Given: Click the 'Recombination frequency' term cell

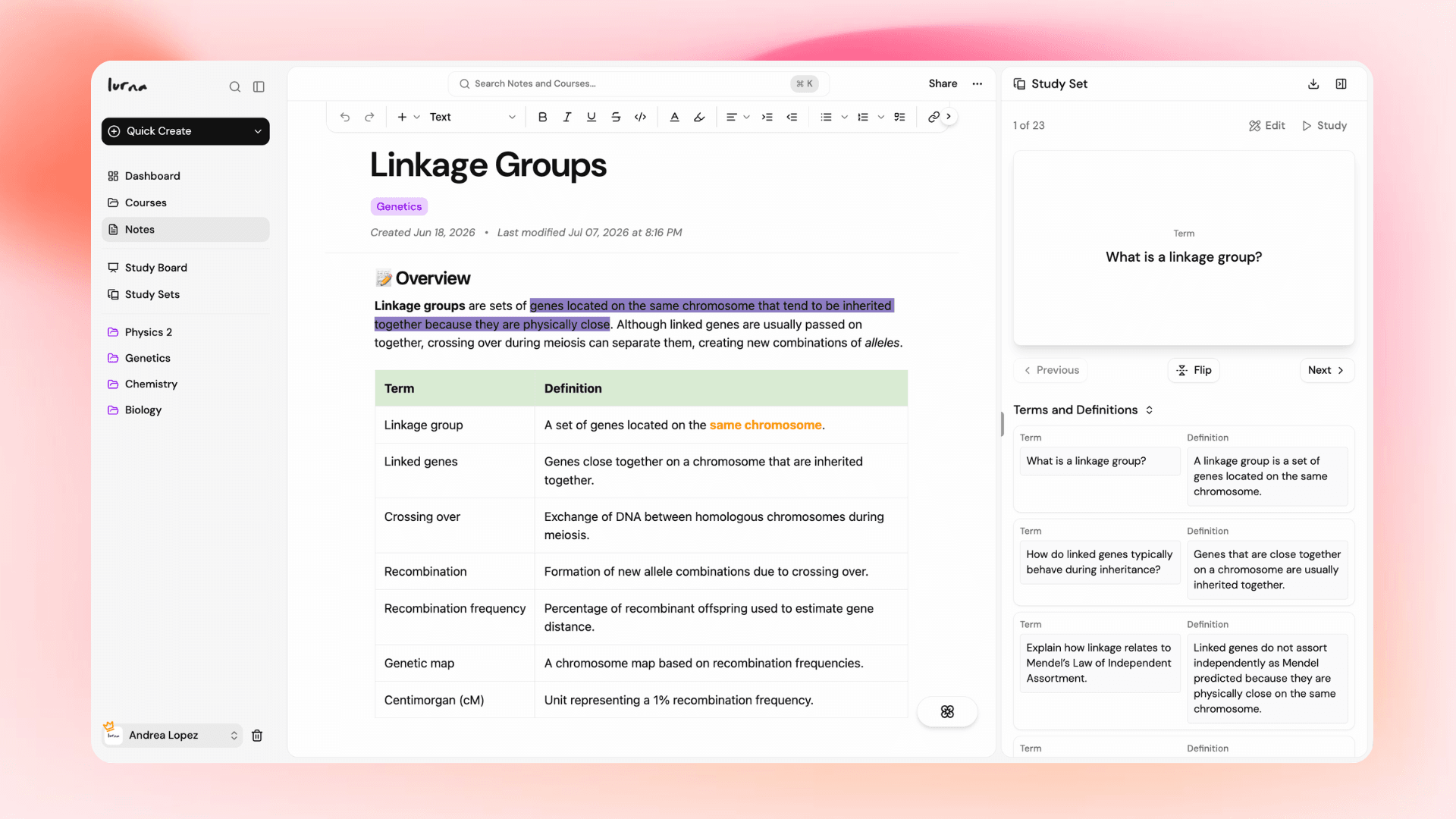Looking at the screenshot, I should 455,617.
